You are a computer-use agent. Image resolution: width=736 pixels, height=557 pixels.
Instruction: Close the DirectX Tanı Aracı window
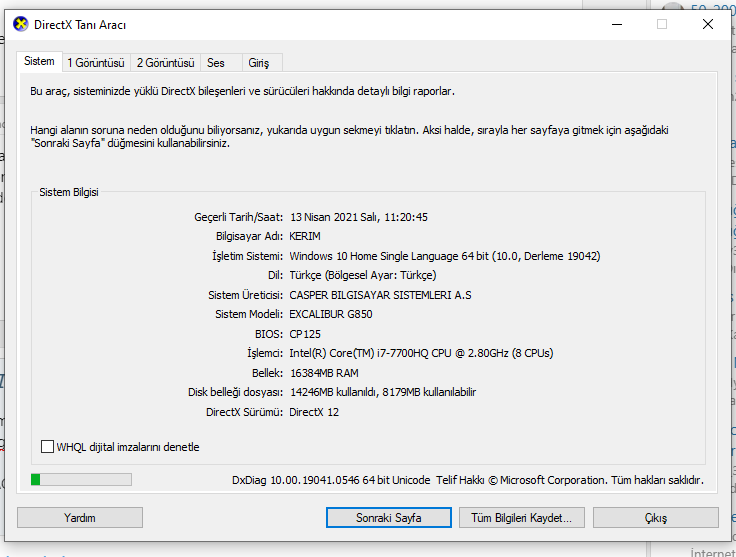[x=708, y=24]
